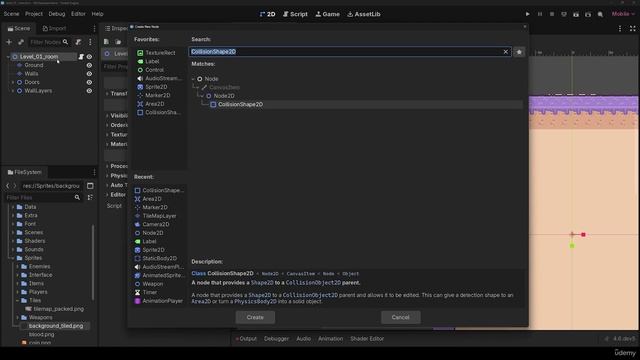
Task: Open the Project menu
Action: (x=34, y=14)
